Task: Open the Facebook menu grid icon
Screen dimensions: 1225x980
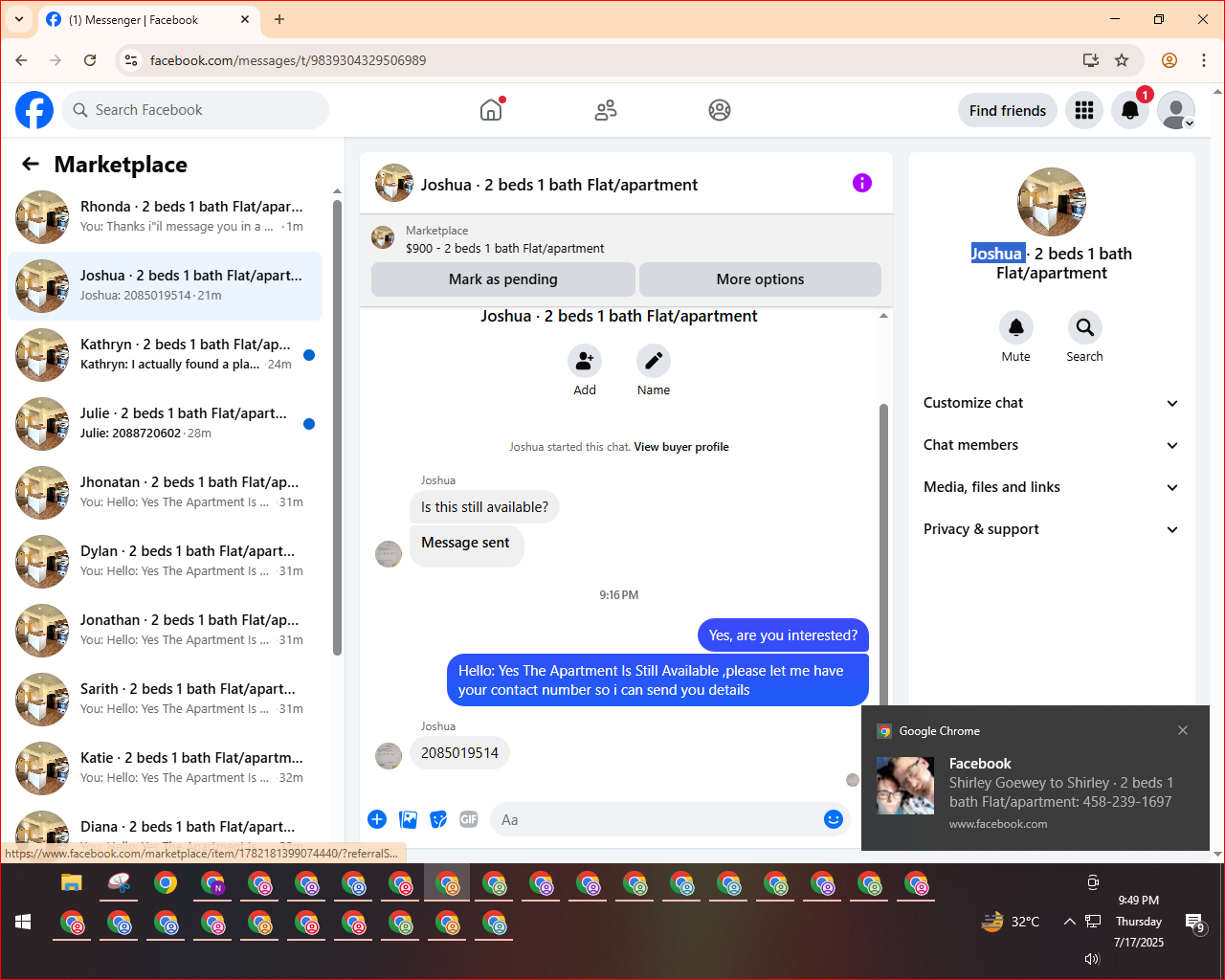Action: [x=1084, y=110]
